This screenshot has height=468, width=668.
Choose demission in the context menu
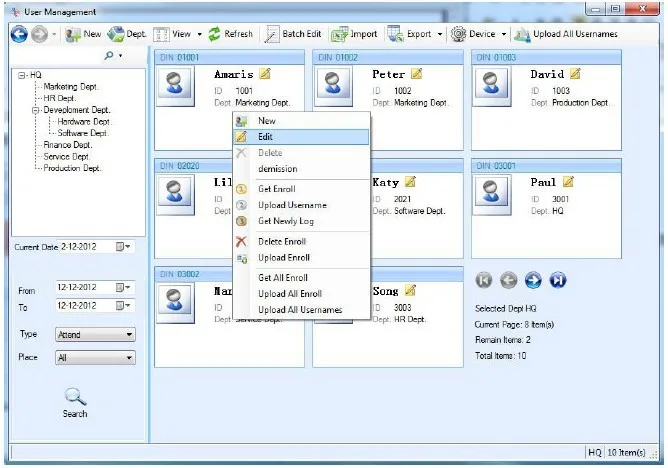click(x=301, y=169)
